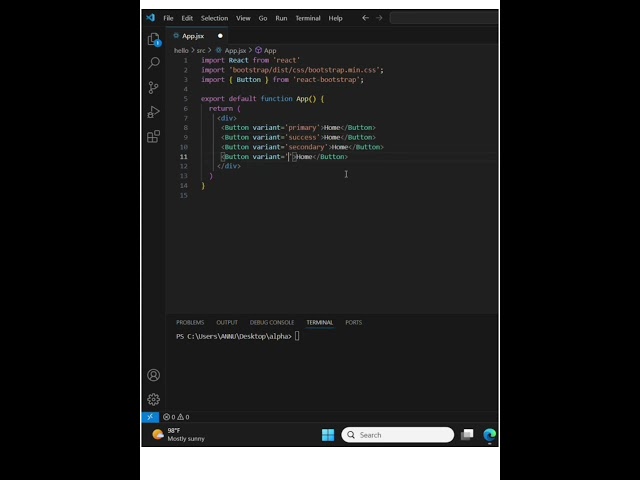Switch to the Problems panel tab
This screenshot has height=480, width=640.
tap(190, 322)
